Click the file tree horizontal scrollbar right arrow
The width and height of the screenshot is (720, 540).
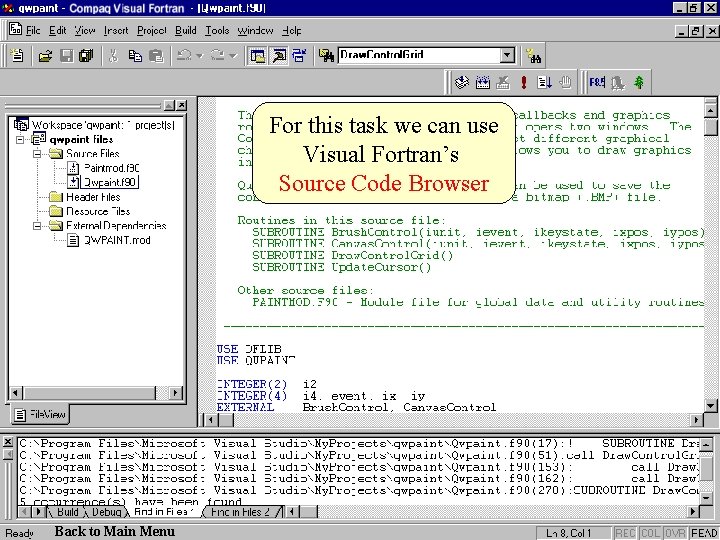(x=175, y=393)
